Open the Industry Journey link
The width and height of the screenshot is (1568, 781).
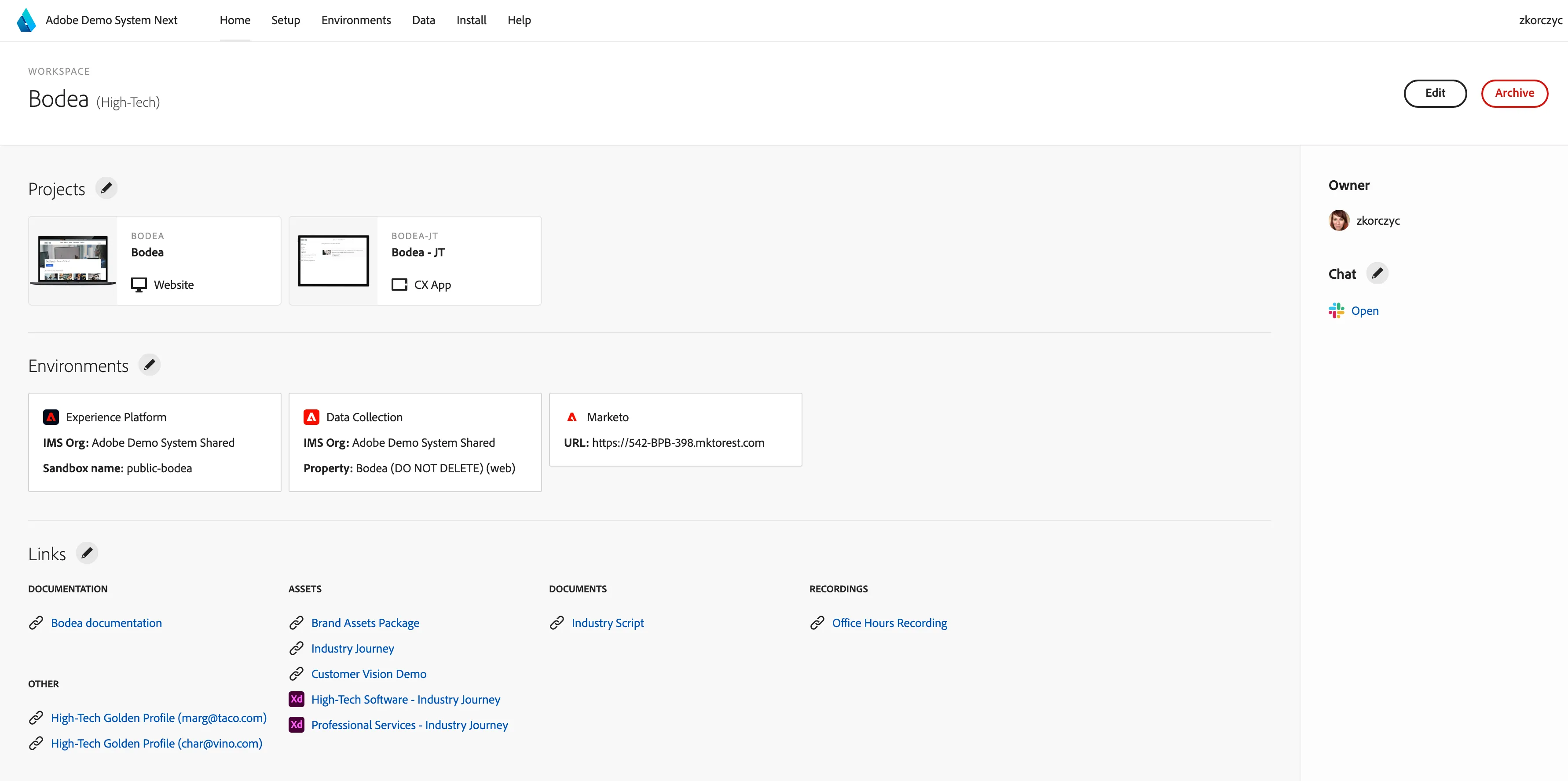[352, 648]
